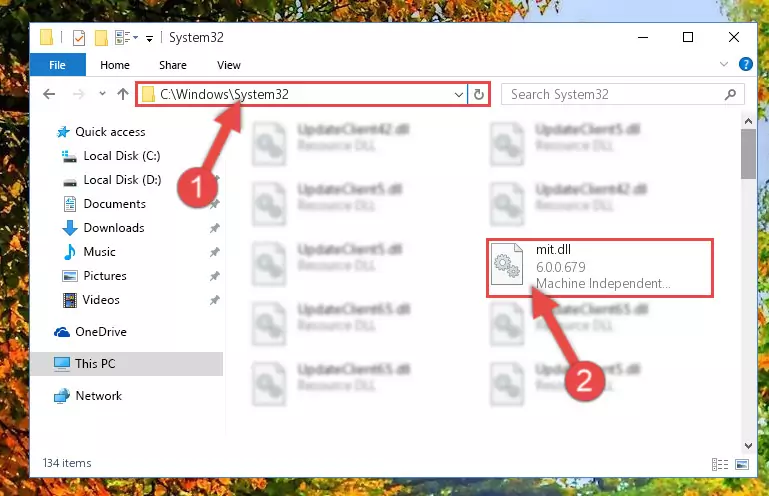Screen dimensions: 769x496
Task: Expand the ribbon with the chevron
Action: point(723,64)
